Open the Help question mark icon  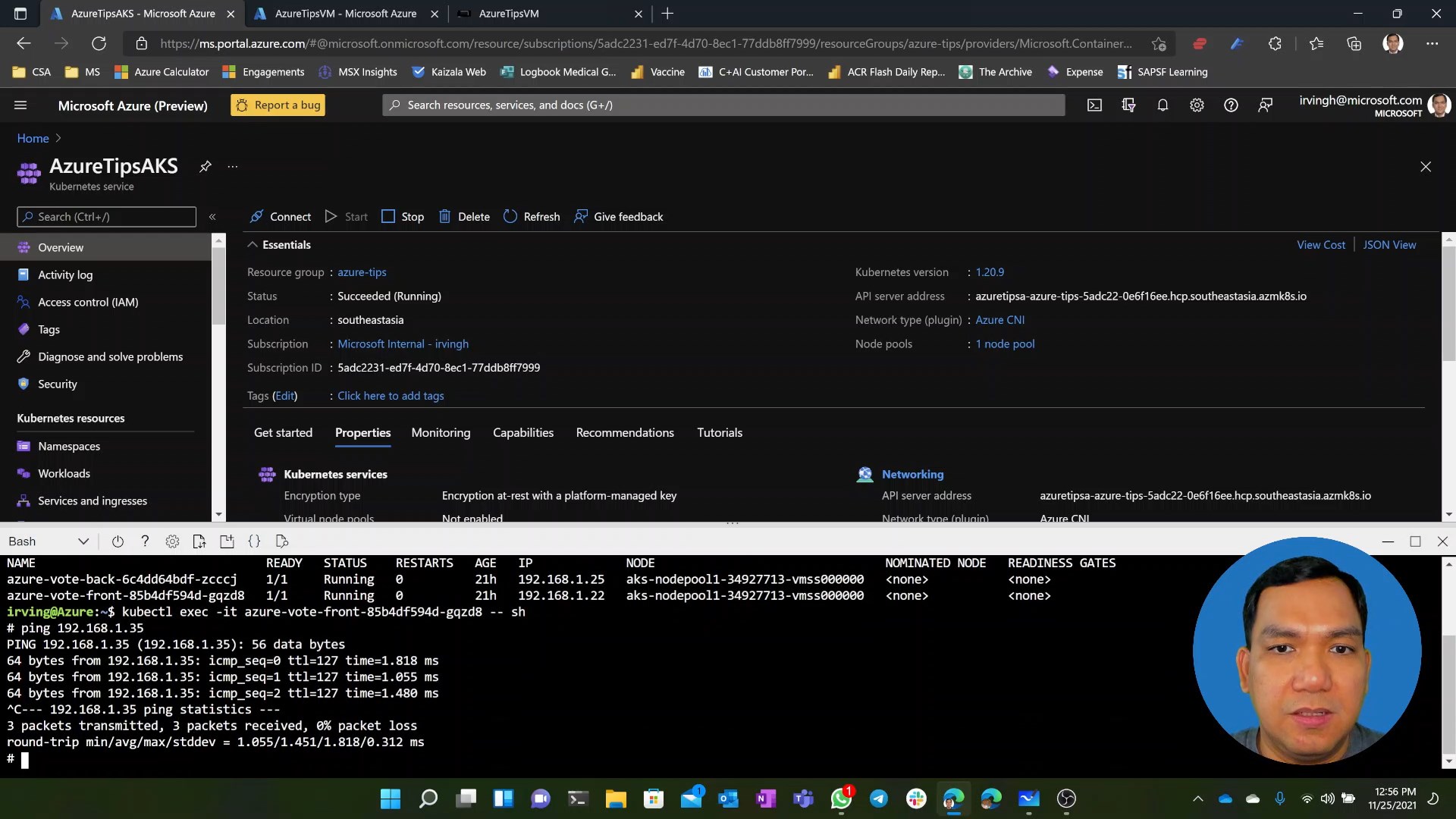(1231, 105)
